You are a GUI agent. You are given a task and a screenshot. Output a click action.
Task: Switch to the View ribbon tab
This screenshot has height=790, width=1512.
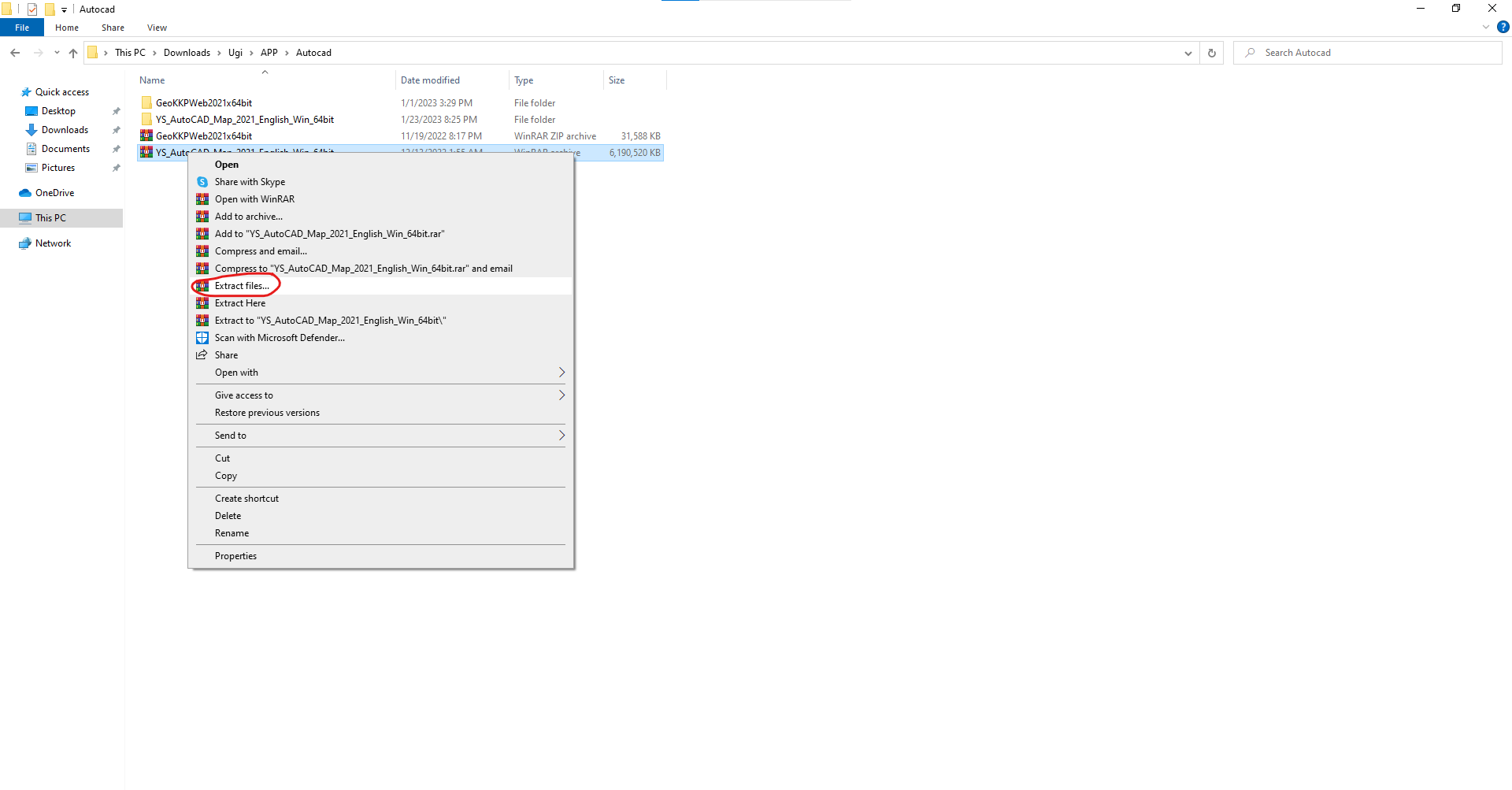(157, 28)
